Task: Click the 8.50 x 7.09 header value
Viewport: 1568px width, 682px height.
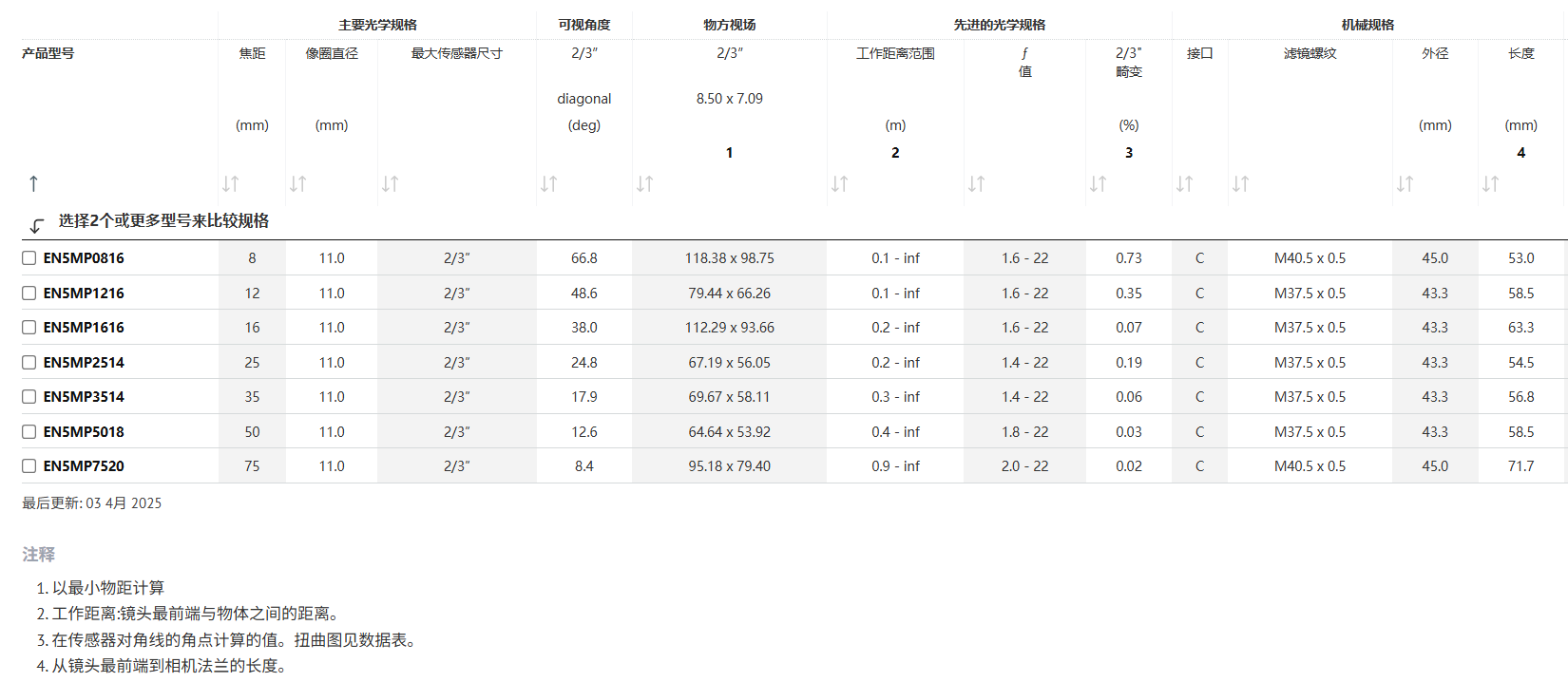Action: click(729, 99)
